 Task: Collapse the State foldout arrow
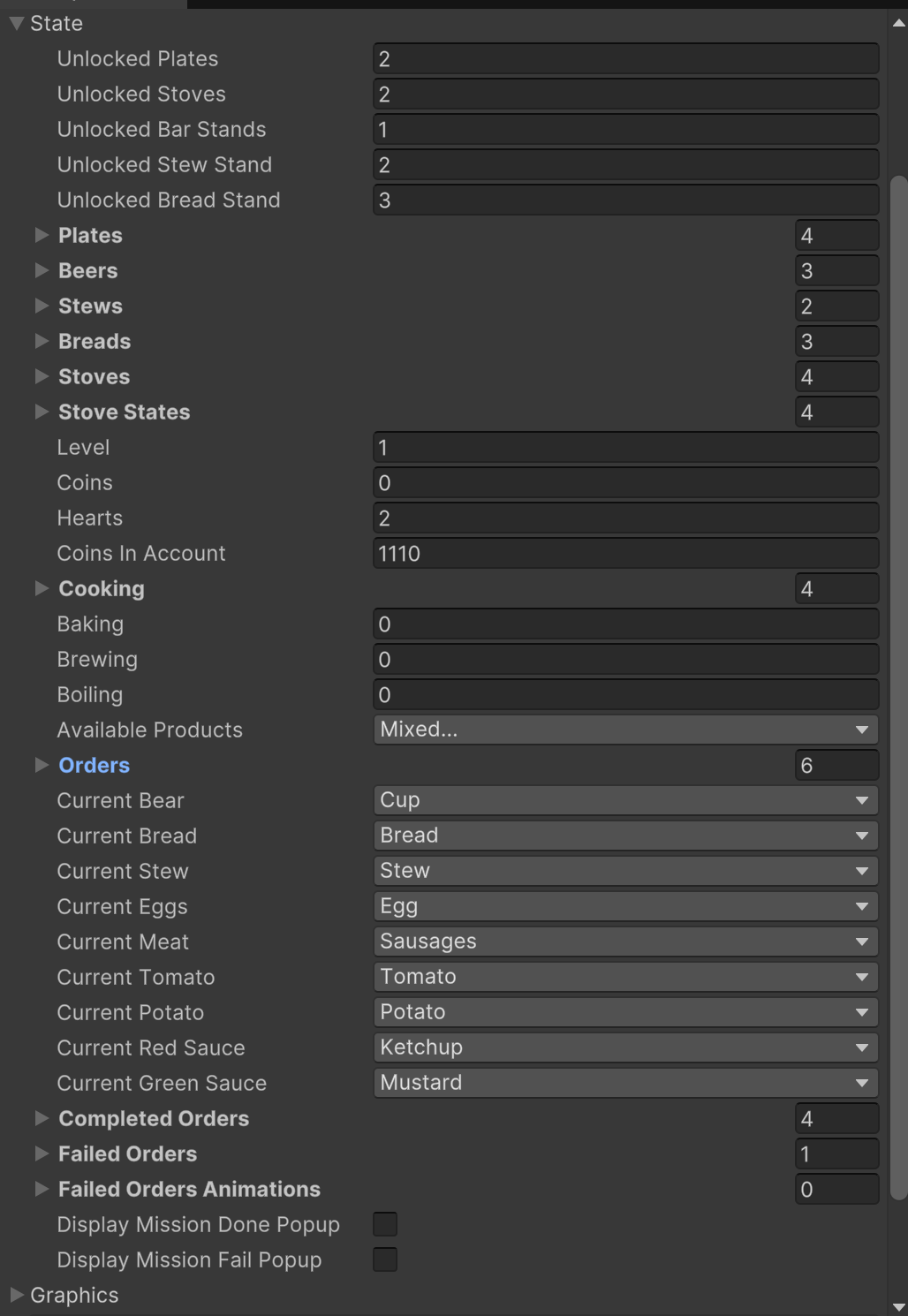16,24
